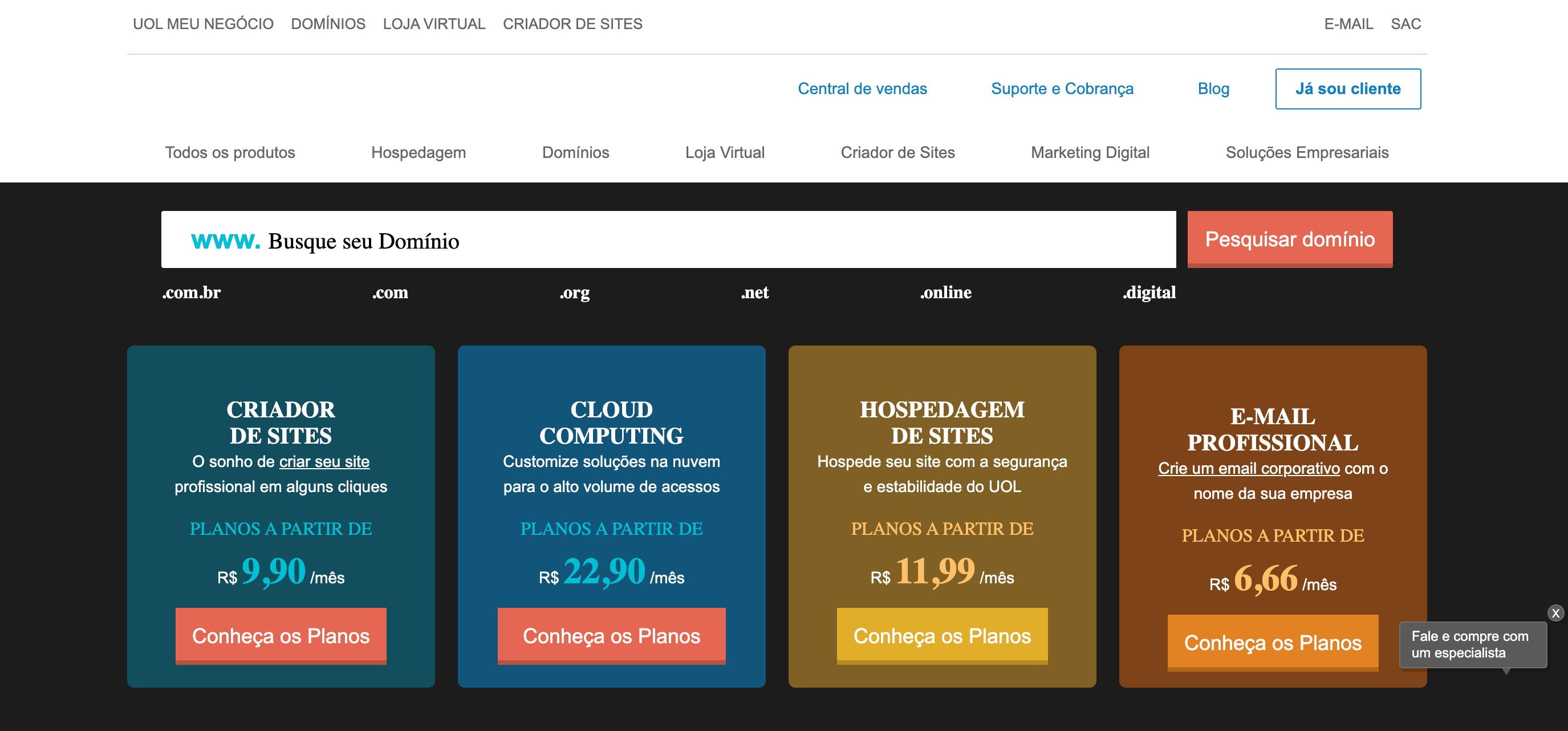Viewport: 1568px width, 731px height.
Task: Open Hospedagem menu item
Action: (418, 152)
